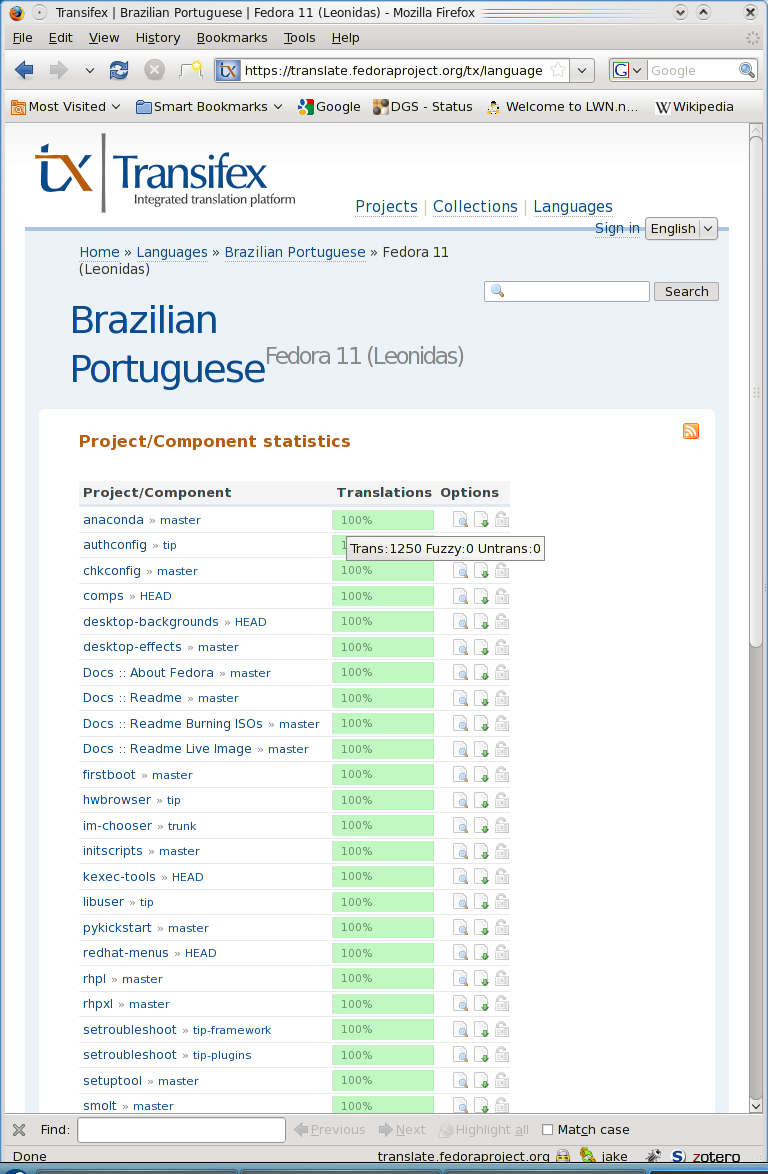Click the 100% progress bar for anaconda
The height and width of the screenshot is (1174, 768).
[383, 520]
